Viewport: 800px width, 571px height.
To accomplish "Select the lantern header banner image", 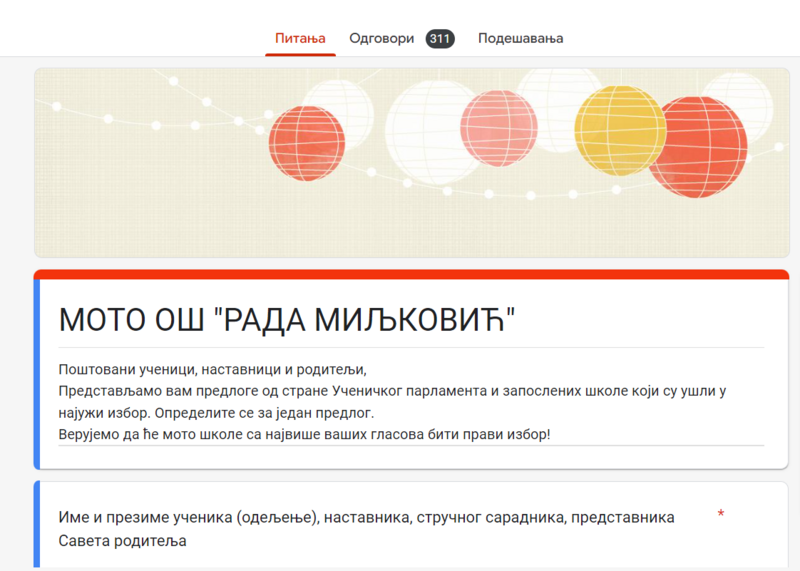I will pyautogui.click(x=412, y=163).
